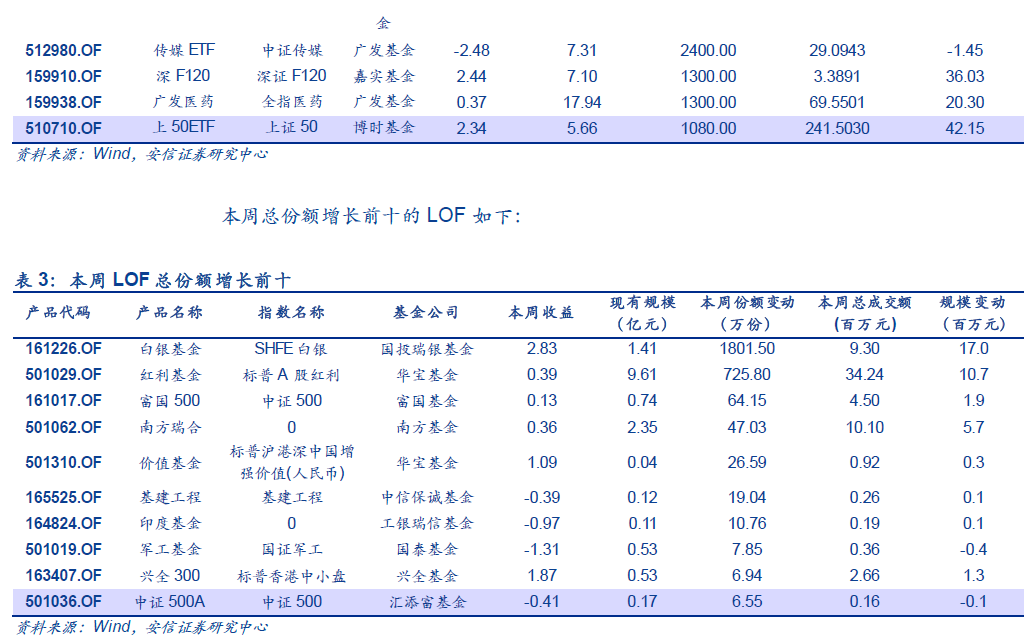Click index 国证军工

click(292, 549)
